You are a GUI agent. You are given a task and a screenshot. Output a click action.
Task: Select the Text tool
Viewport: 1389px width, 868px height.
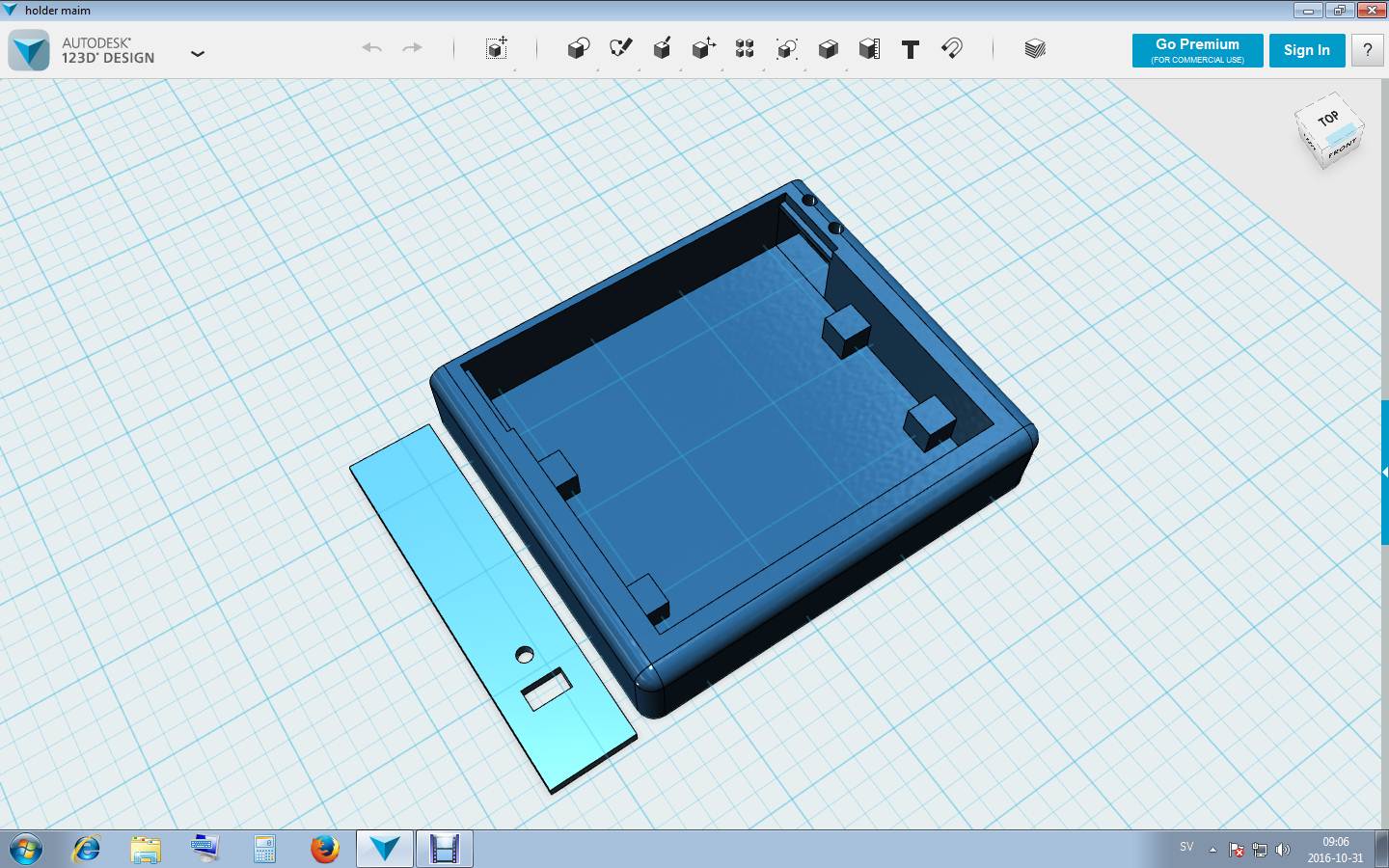tap(911, 49)
